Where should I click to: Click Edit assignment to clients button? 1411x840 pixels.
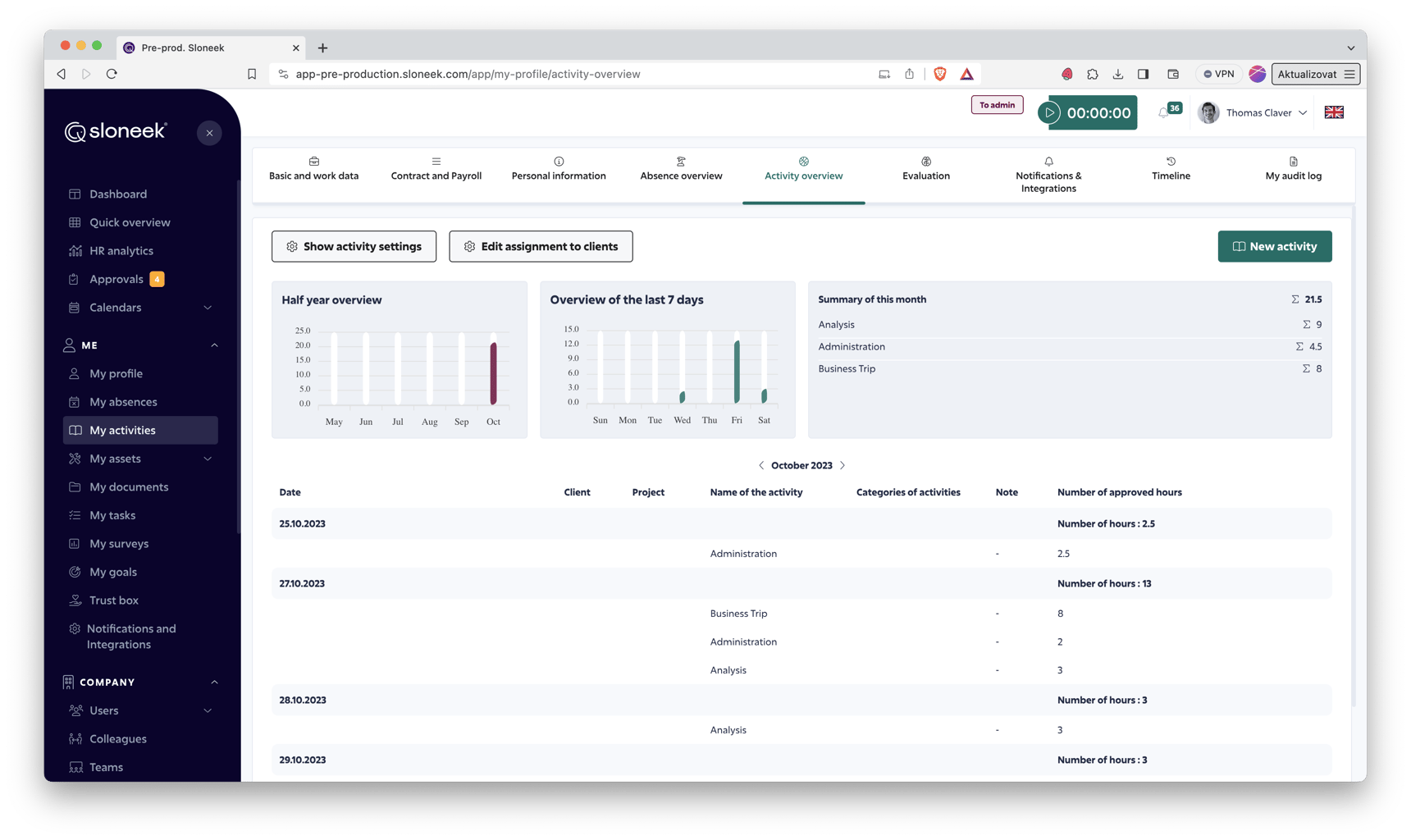[x=541, y=246]
